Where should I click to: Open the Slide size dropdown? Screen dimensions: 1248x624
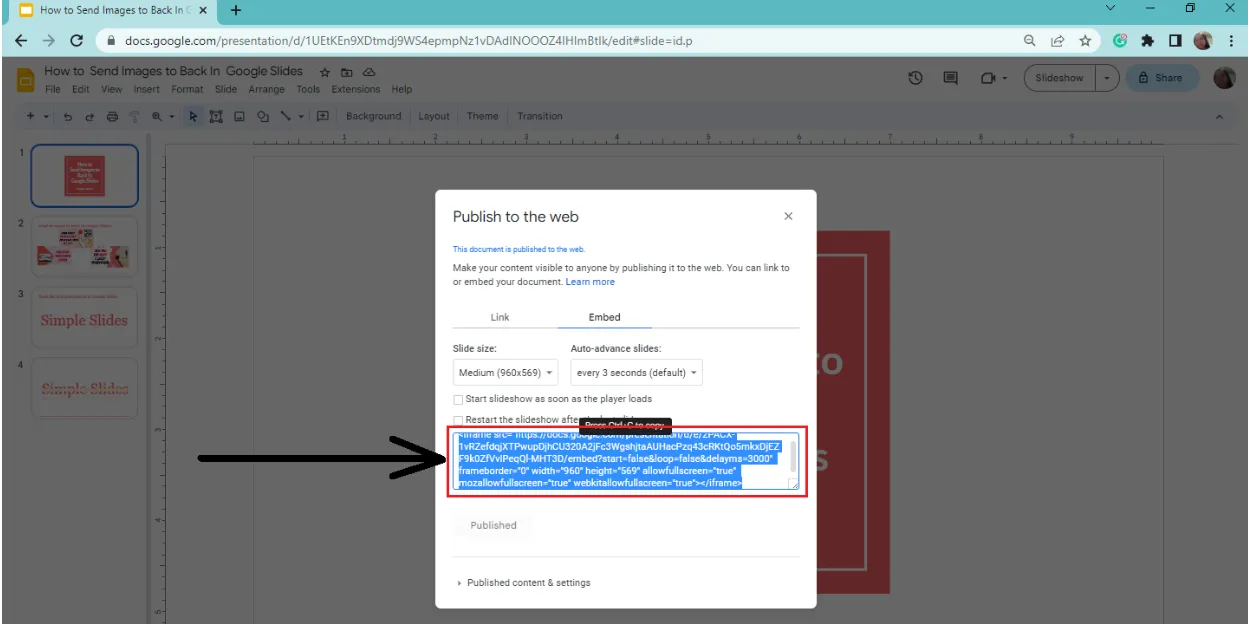(507, 373)
